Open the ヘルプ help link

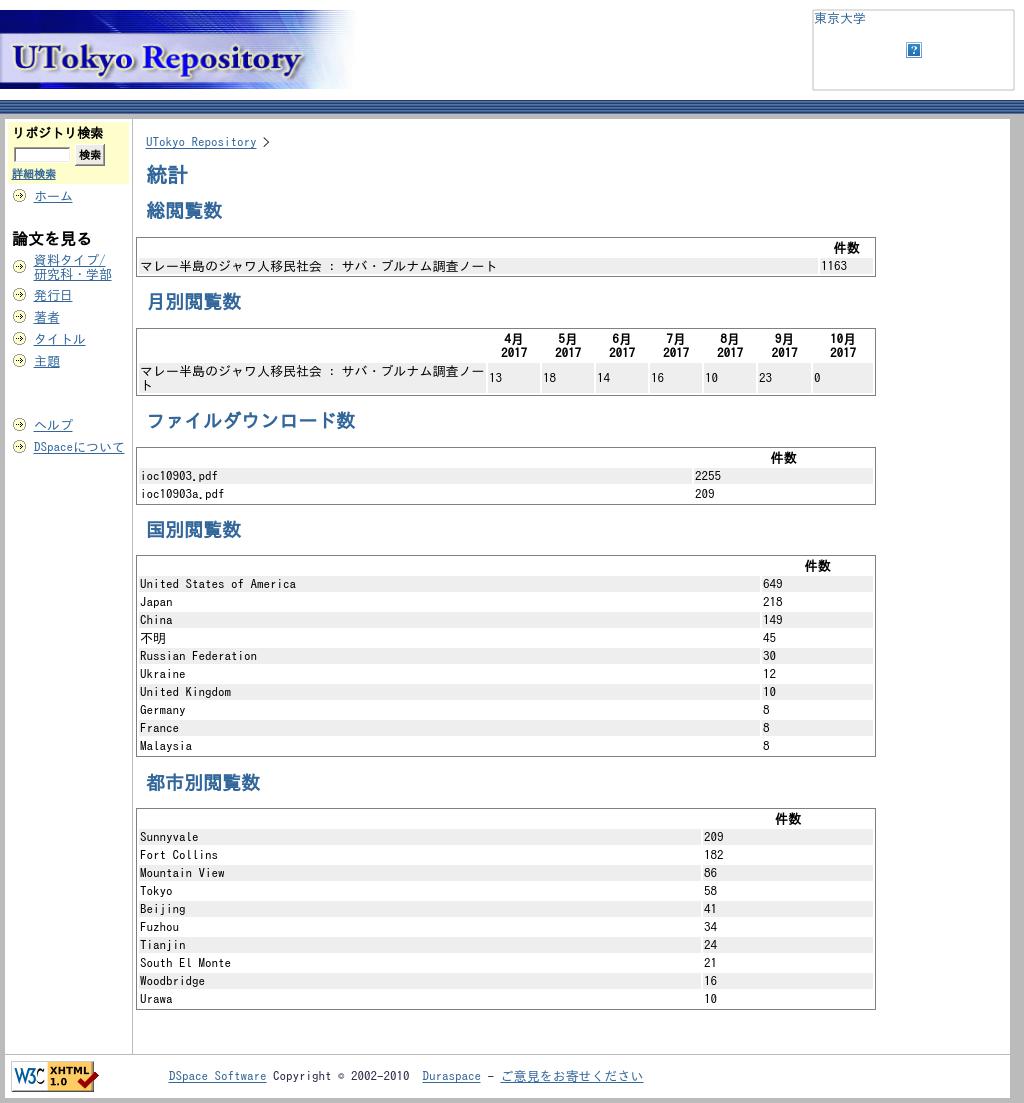pyautogui.click(x=53, y=425)
